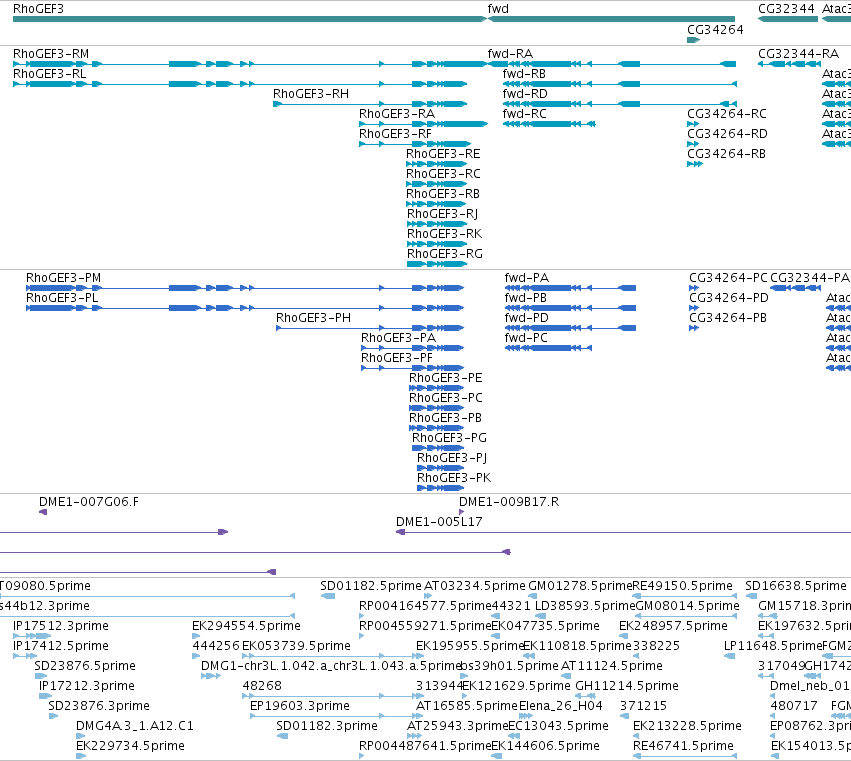Select the CG34264-RD transcript label
The width and height of the screenshot is (851, 761).
click(727, 134)
